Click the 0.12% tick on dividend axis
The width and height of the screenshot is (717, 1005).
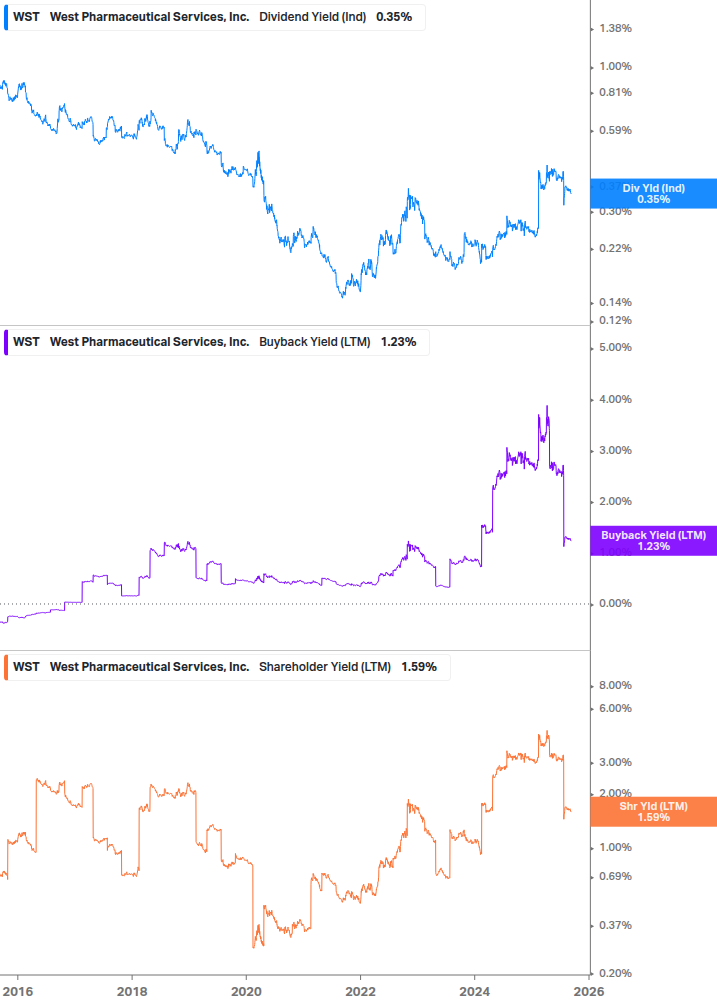point(615,320)
